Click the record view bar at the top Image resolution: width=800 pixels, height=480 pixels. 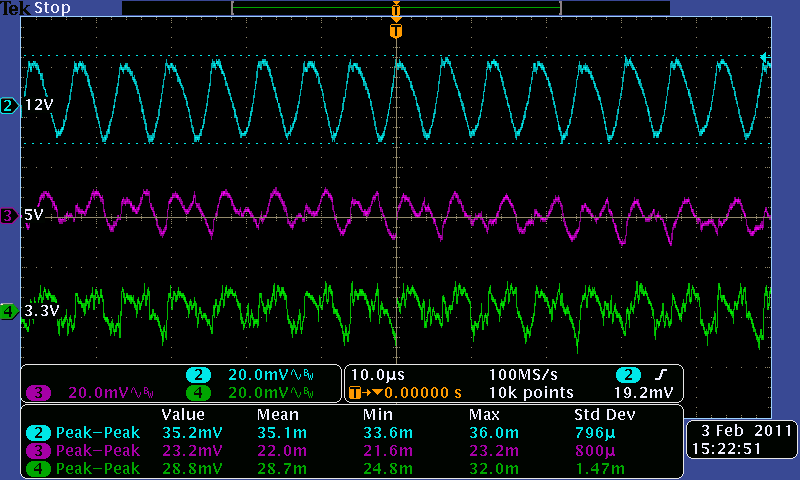[396, 8]
